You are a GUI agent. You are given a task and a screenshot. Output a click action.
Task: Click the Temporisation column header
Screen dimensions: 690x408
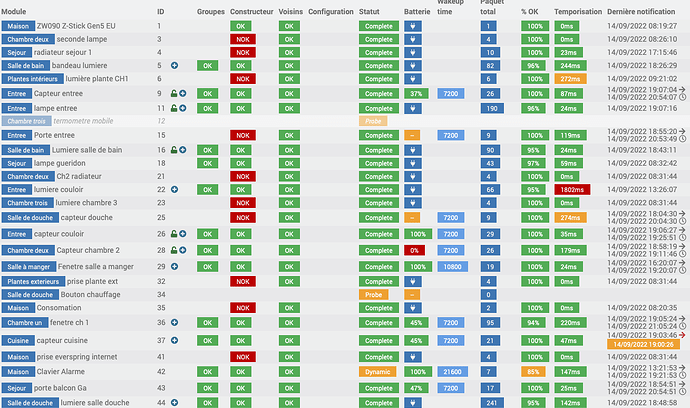pyautogui.click(x=578, y=12)
